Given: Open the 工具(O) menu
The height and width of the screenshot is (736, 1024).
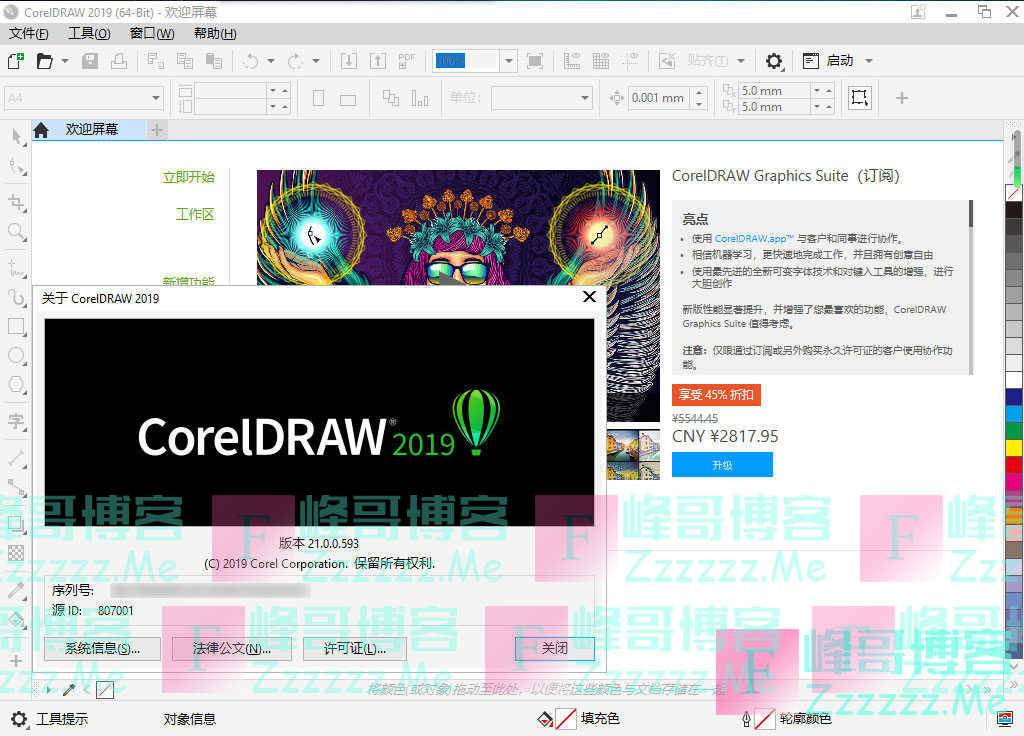Looking at the screenshot, I should coord(89,33).
